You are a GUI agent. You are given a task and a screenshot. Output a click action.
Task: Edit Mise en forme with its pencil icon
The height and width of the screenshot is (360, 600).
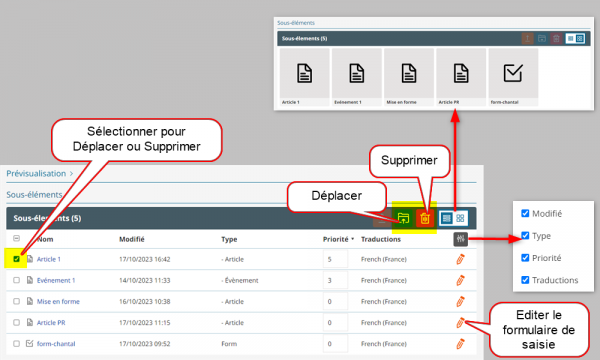(x=460, y=301)
